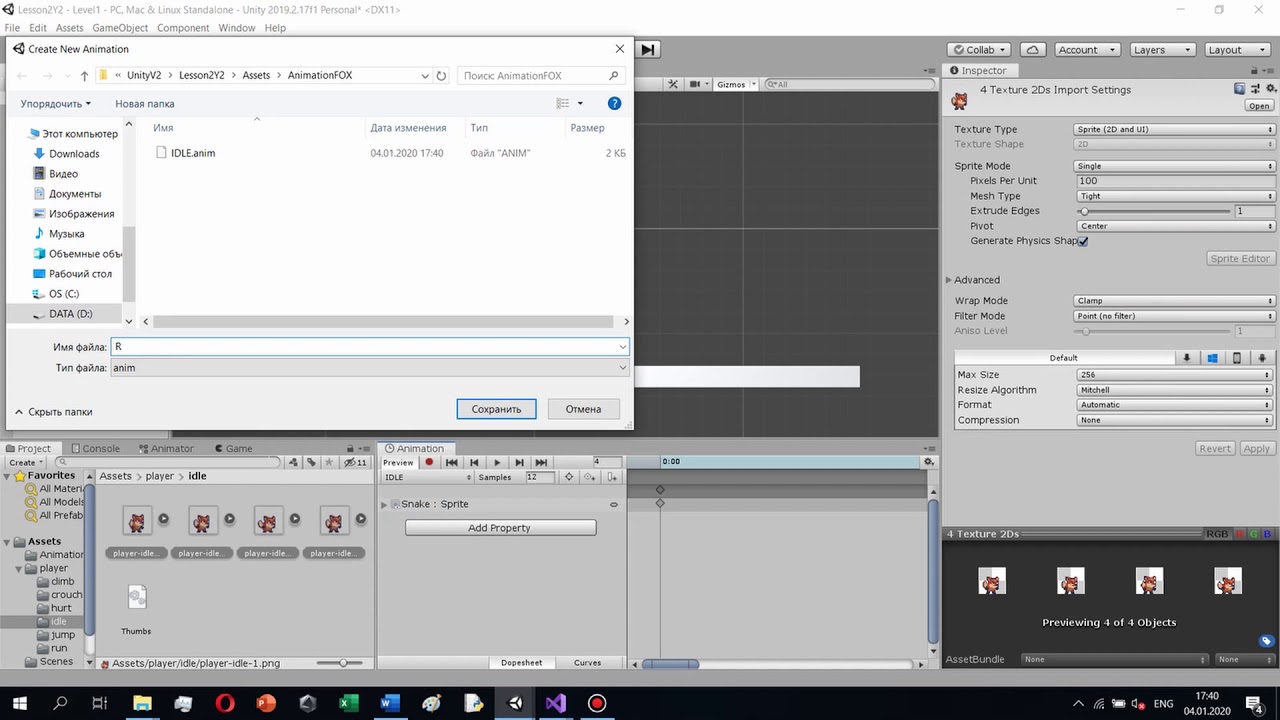Go up one folder in save dialog
This screenshot has height=720, width=1280.
point(84,76)
